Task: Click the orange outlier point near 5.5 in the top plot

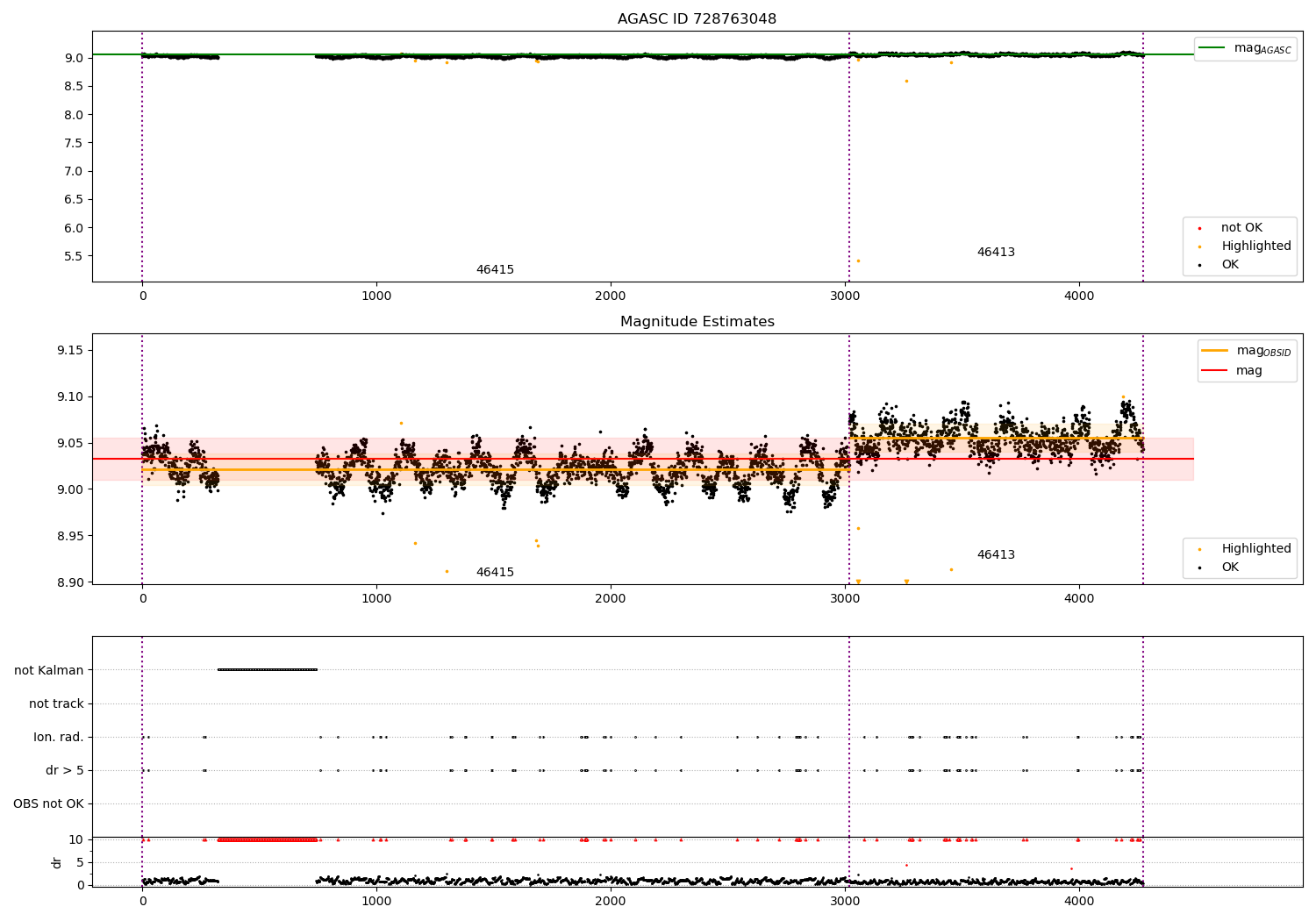Action: (858, 261)
